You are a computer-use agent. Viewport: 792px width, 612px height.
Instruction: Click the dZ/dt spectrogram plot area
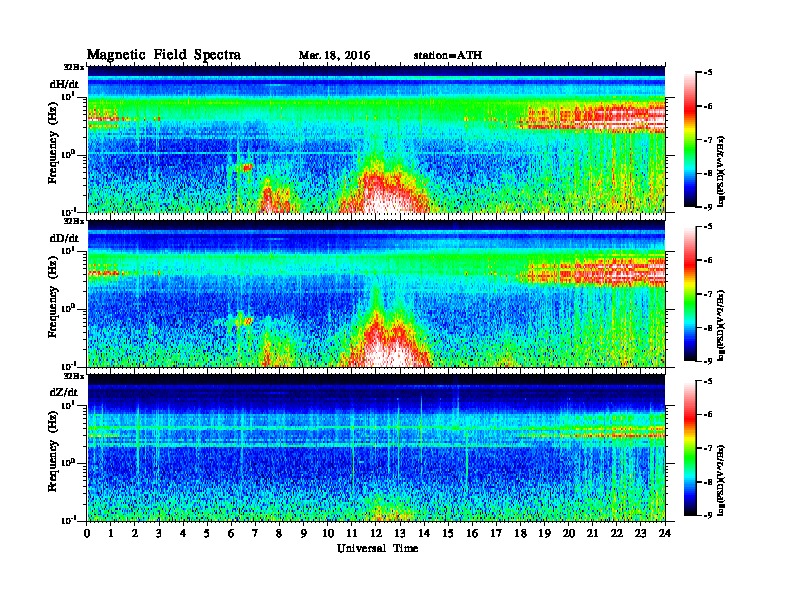pos(376,448)
